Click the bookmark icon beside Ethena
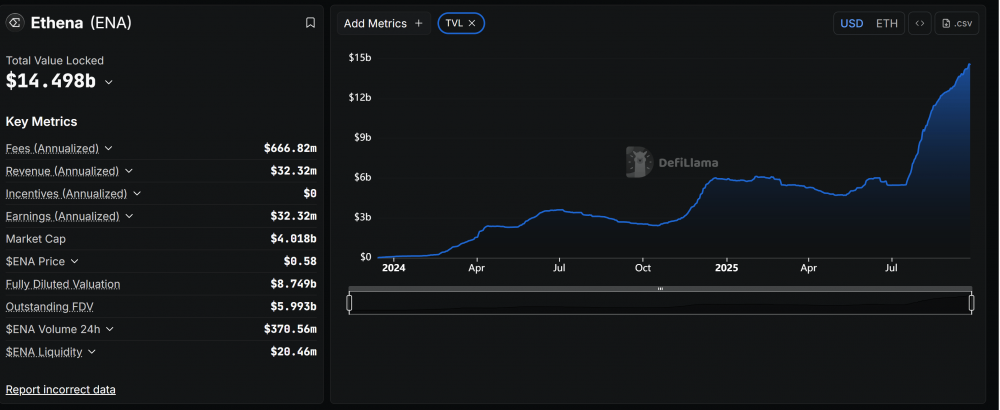Viewport: 1000px width, 410px height. (x=310, y=22)
